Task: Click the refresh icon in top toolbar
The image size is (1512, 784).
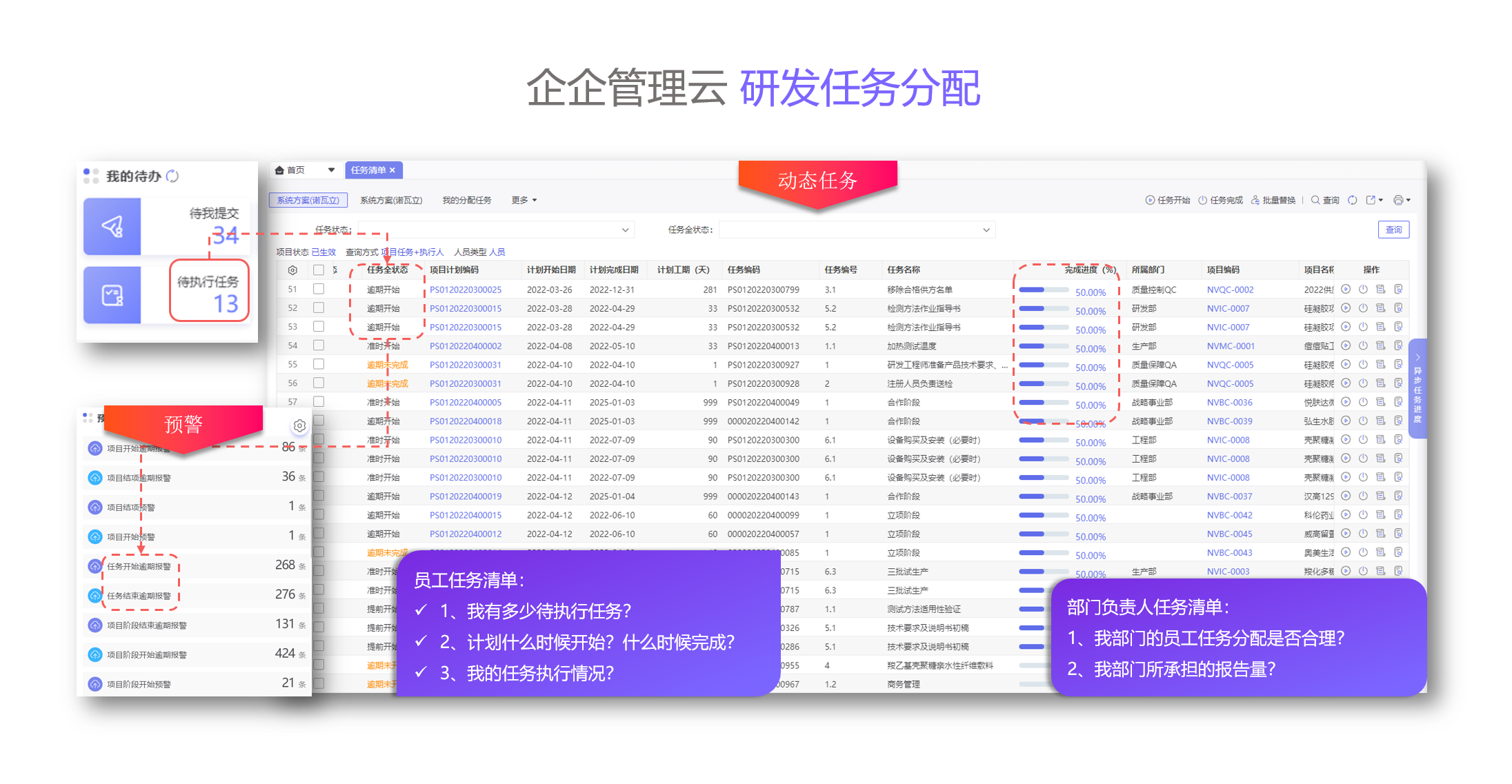Action: [1353, 200]
